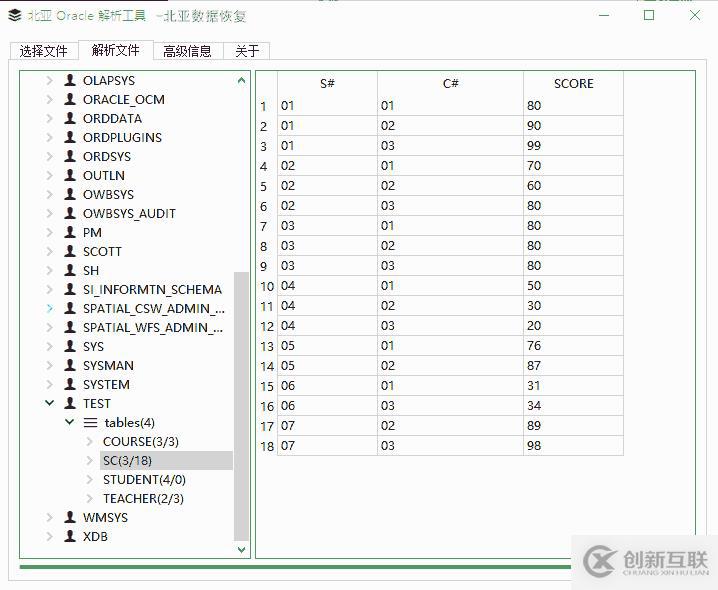Open the 关于 tab

[246, 51]
